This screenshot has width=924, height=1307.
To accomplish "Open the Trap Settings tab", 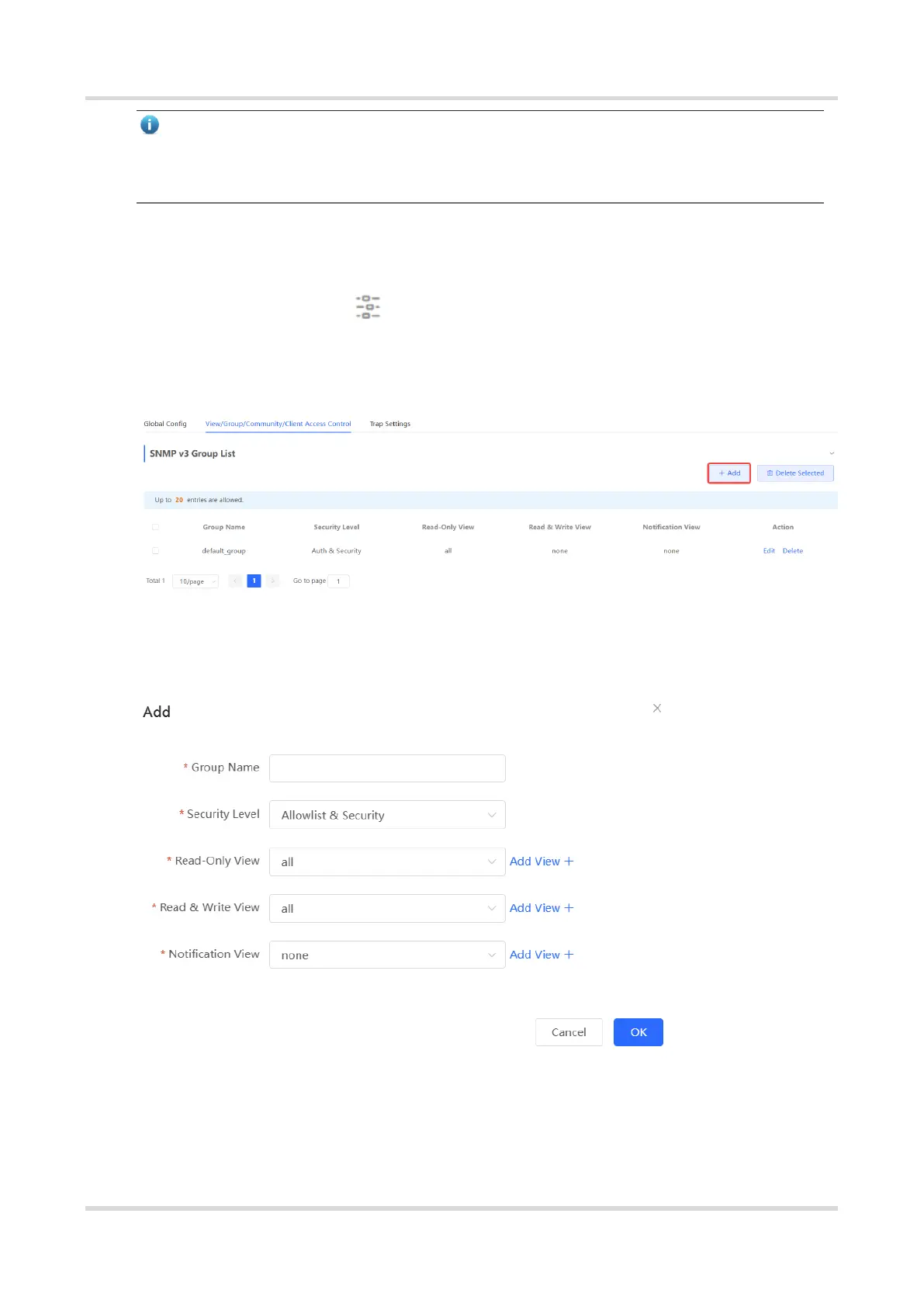I will [x=389, y=424].
